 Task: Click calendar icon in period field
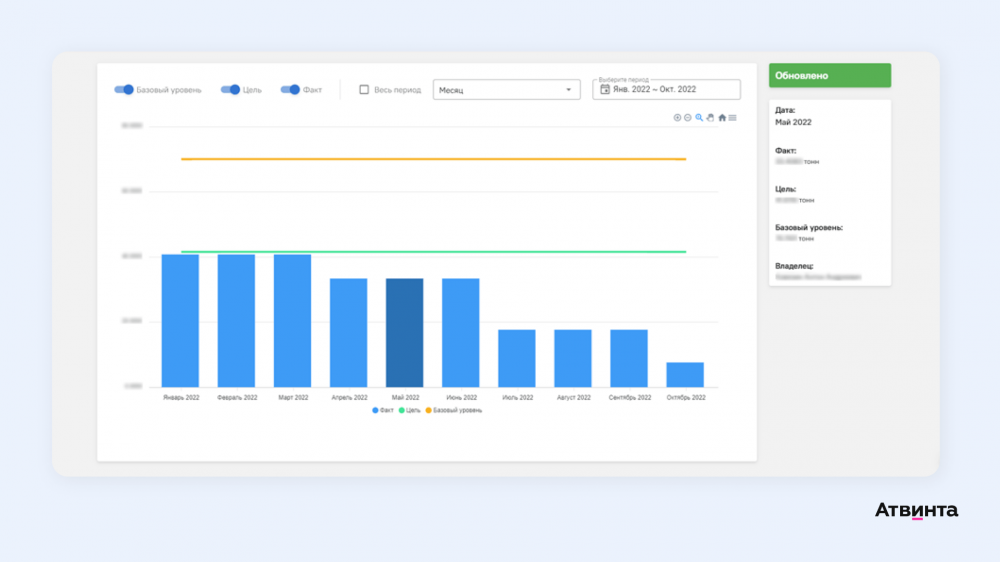click(605, 89)
